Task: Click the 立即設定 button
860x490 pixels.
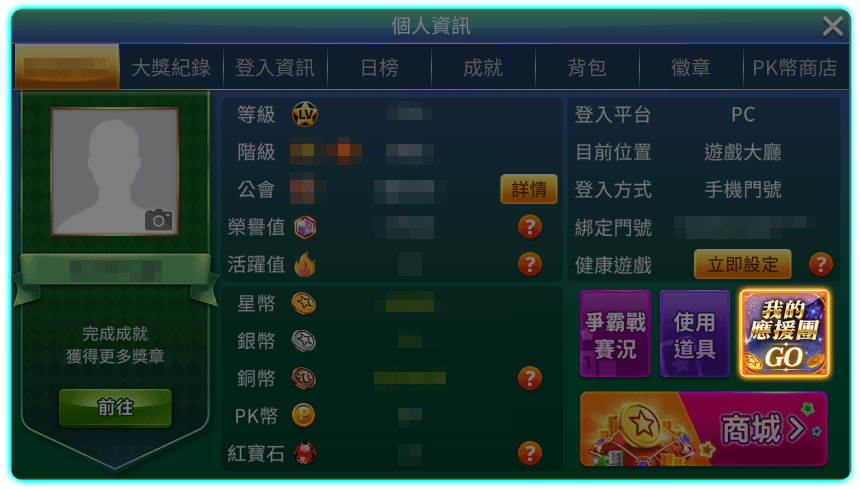Action: 743,264
